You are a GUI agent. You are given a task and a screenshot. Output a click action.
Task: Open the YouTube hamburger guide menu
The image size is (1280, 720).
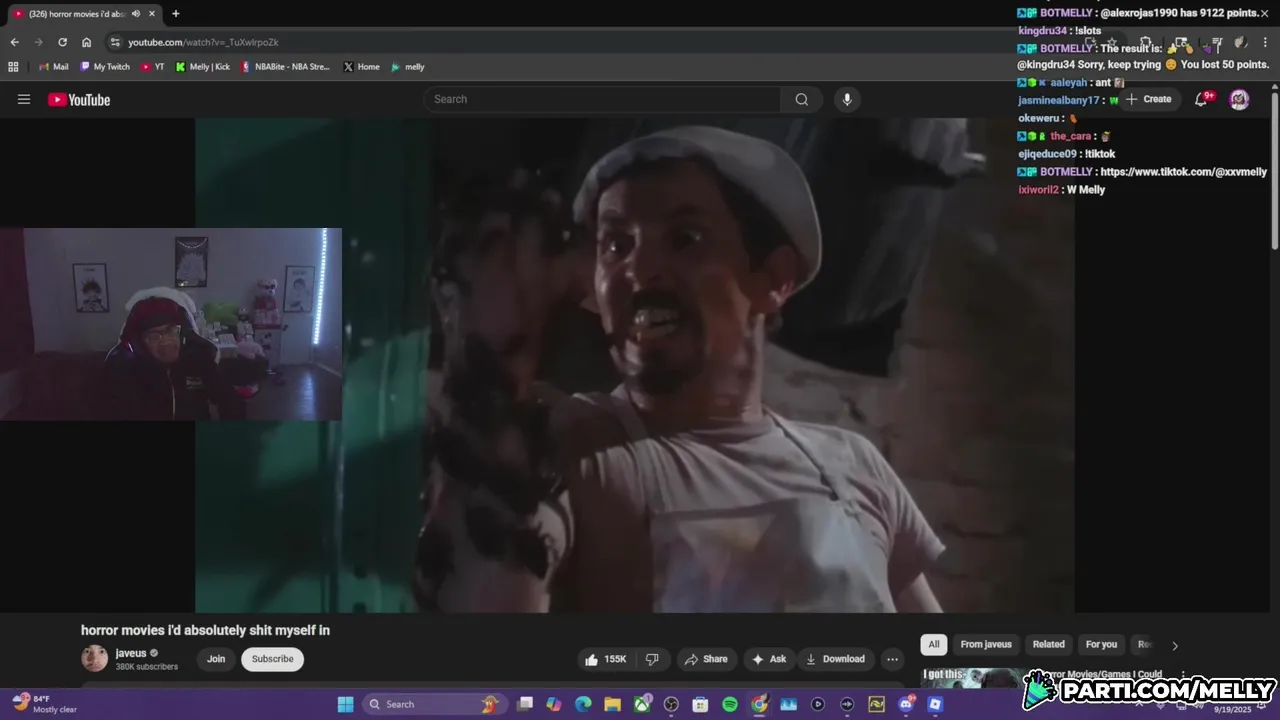click(24, 99)
